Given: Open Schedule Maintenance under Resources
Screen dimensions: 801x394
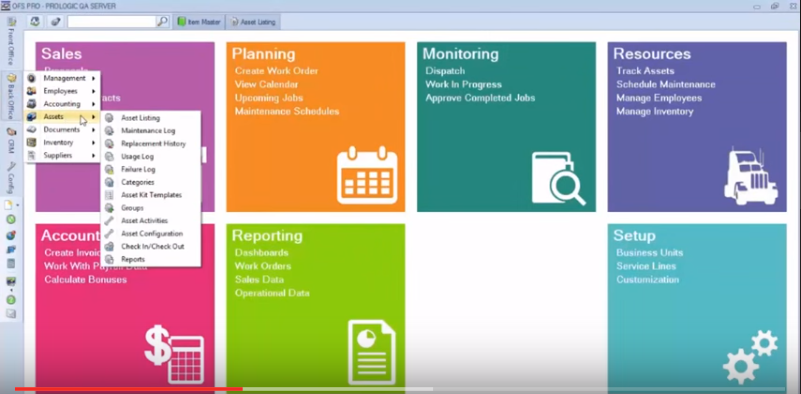Looking at the screenshot, I should (666, 84).
